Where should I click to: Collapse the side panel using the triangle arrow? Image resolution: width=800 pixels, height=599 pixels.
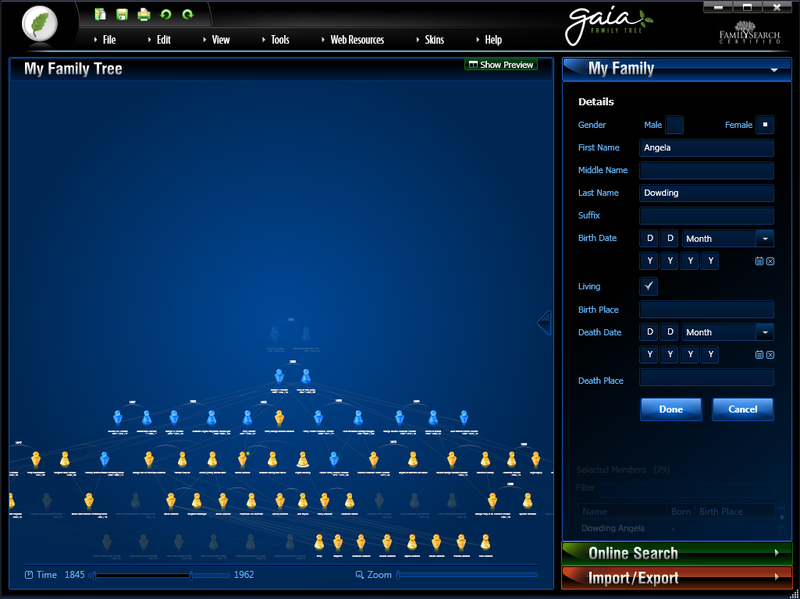544,322
